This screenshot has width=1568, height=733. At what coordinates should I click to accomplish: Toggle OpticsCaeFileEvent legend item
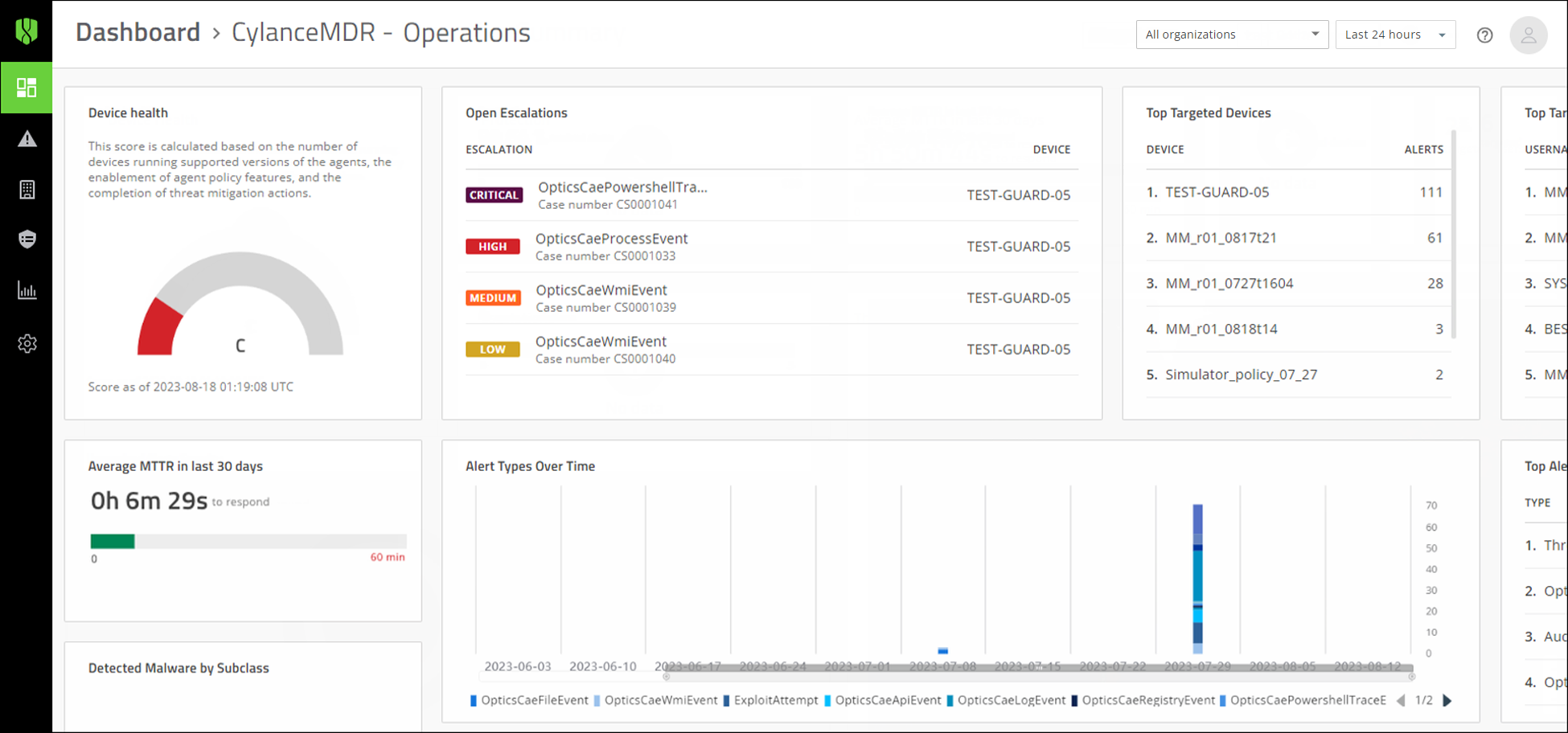(x=529, y=701)
